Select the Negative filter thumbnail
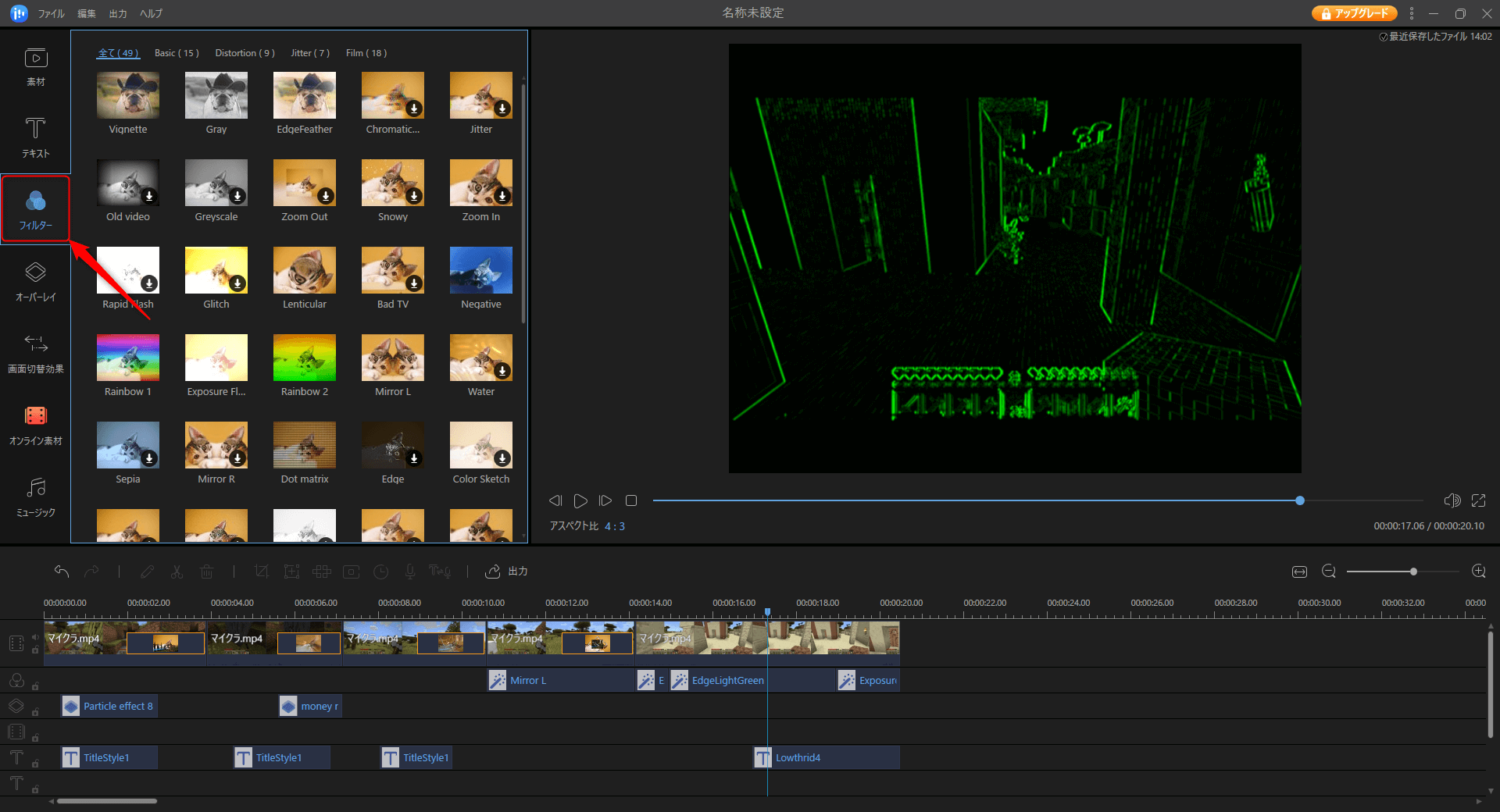Viewport: 1500px width, 812px height. coord(481,270)
